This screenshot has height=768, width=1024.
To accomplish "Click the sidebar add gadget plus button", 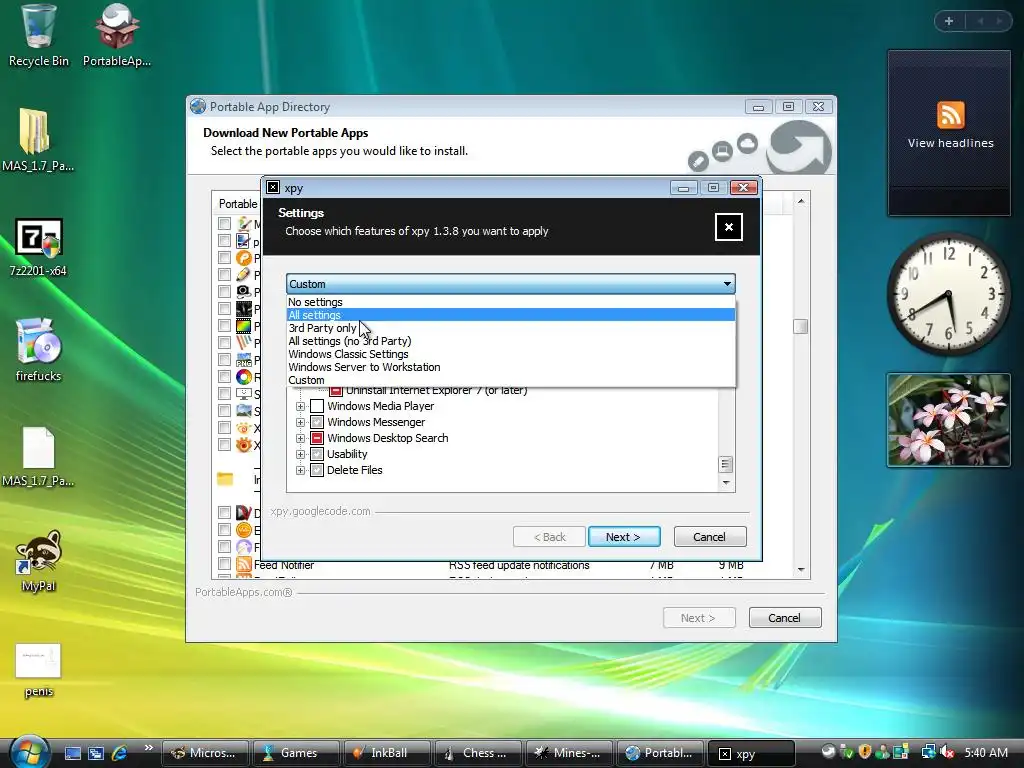I will click(x=949, y=21).
